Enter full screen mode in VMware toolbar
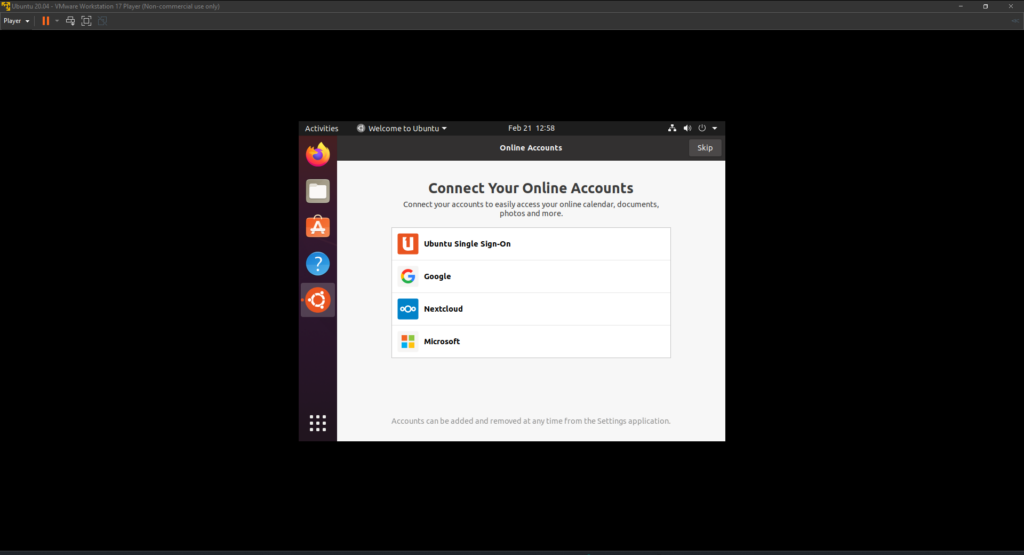Image resolution: width=1024 pixels, height=555 pixels. tap(86, 21)
